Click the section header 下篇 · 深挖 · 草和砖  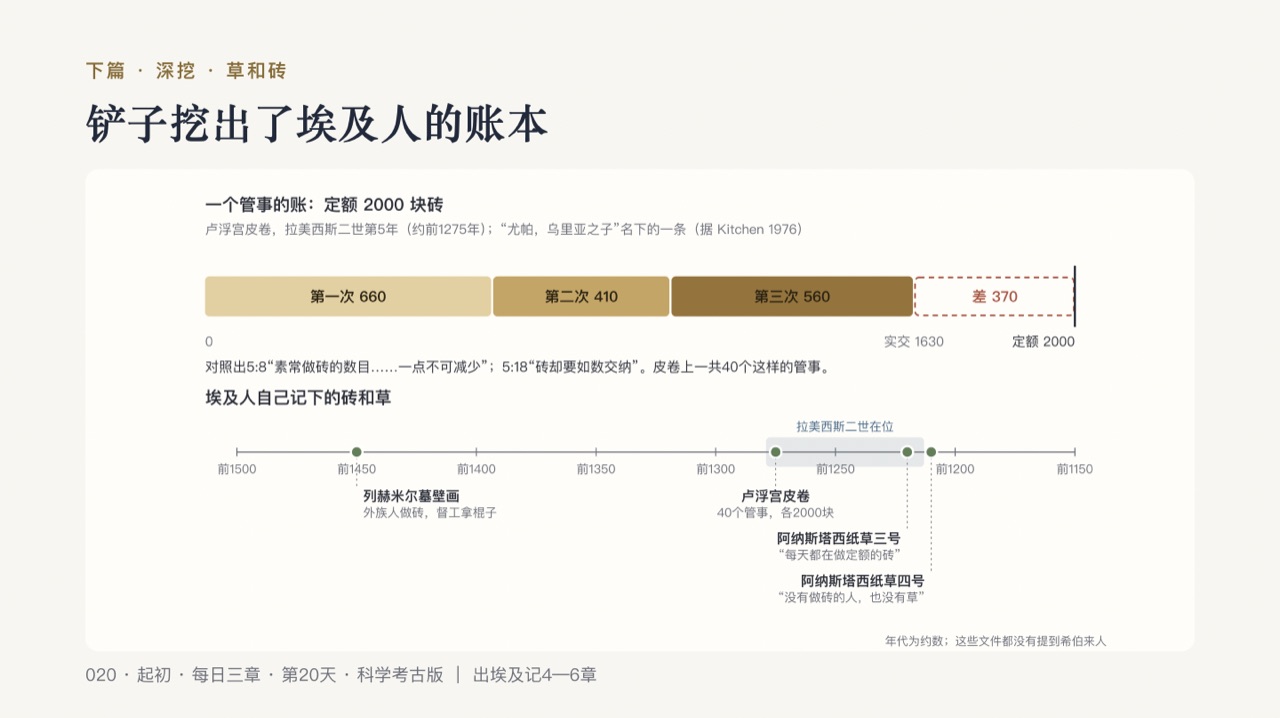pos(186,71)
